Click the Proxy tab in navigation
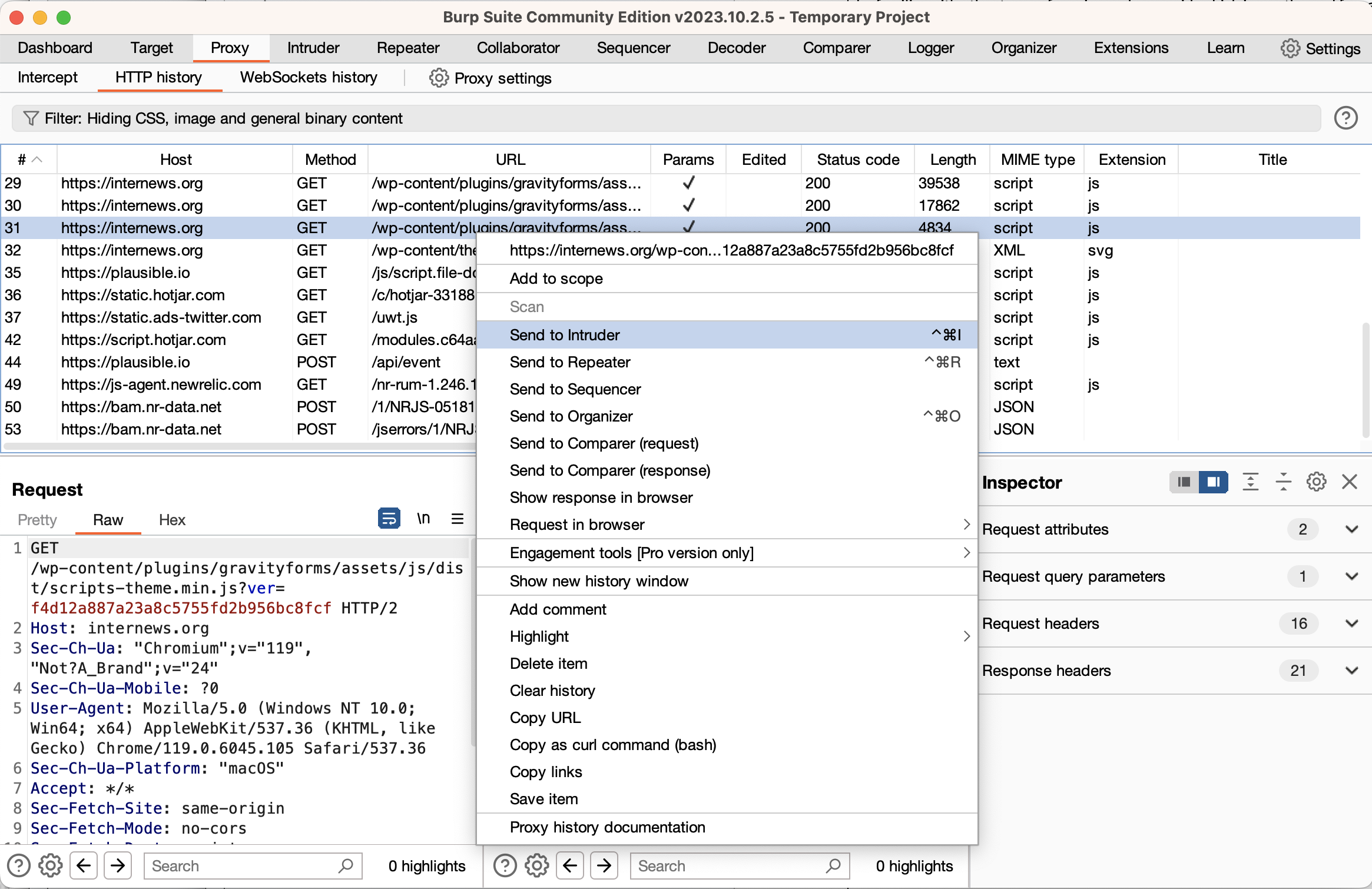Image resolution: width=1372 pixels, height=889 pixels. pyautogui.click(x=228, y=47)
